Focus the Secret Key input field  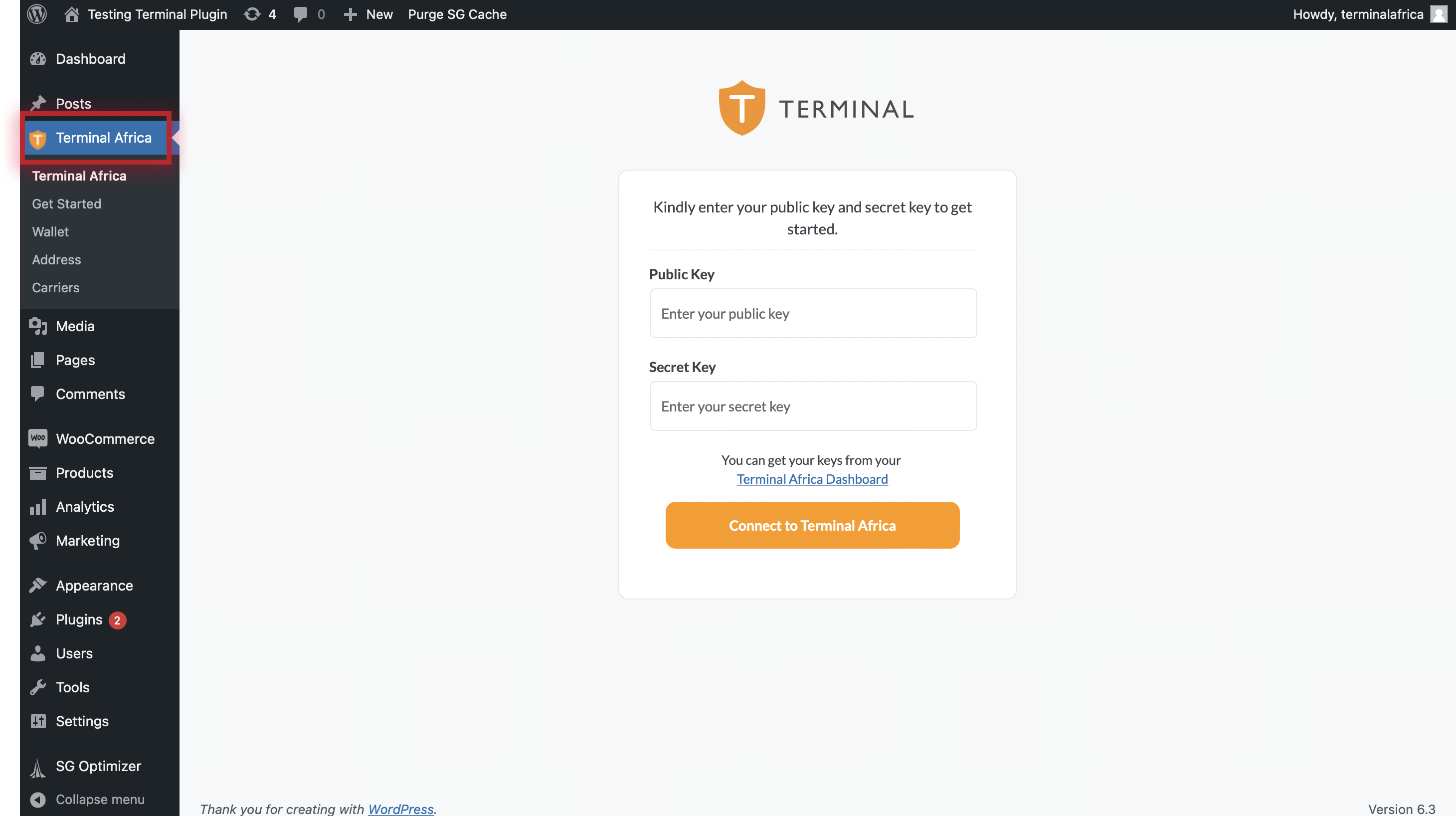tap(813, 406)
